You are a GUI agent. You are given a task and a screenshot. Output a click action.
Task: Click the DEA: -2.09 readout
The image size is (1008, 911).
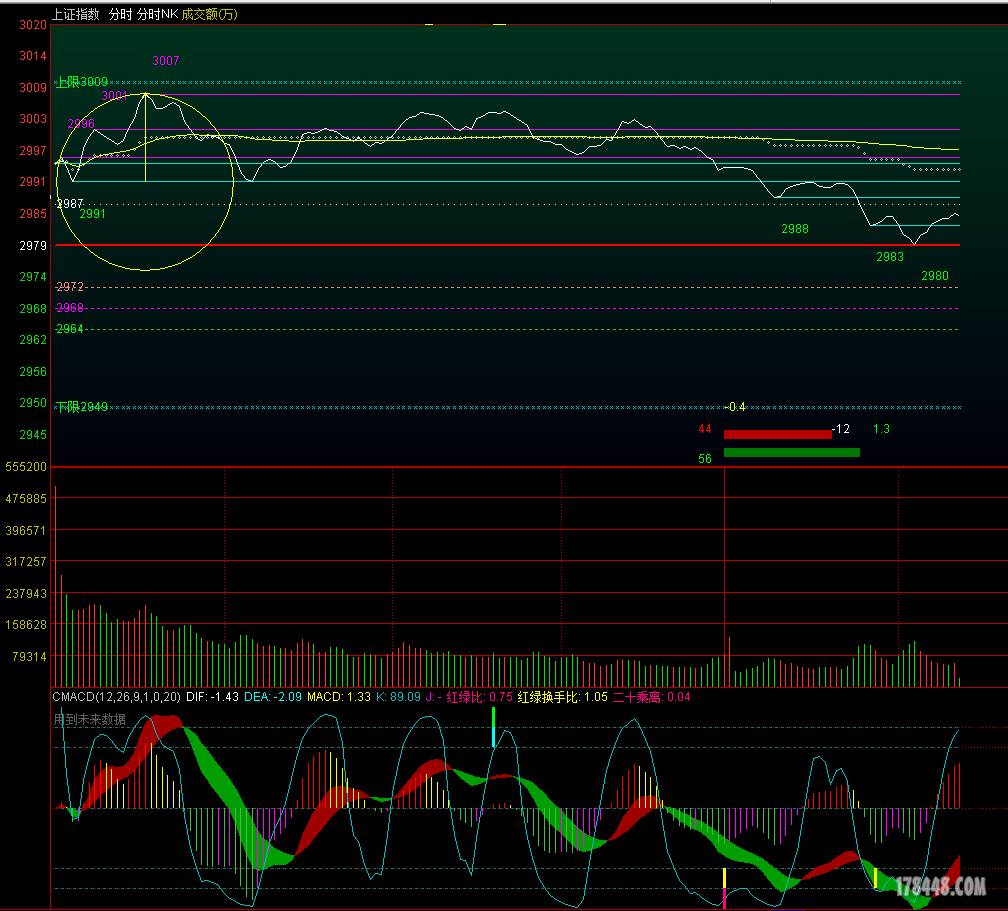pyautogui.click(x=273, y=697)
